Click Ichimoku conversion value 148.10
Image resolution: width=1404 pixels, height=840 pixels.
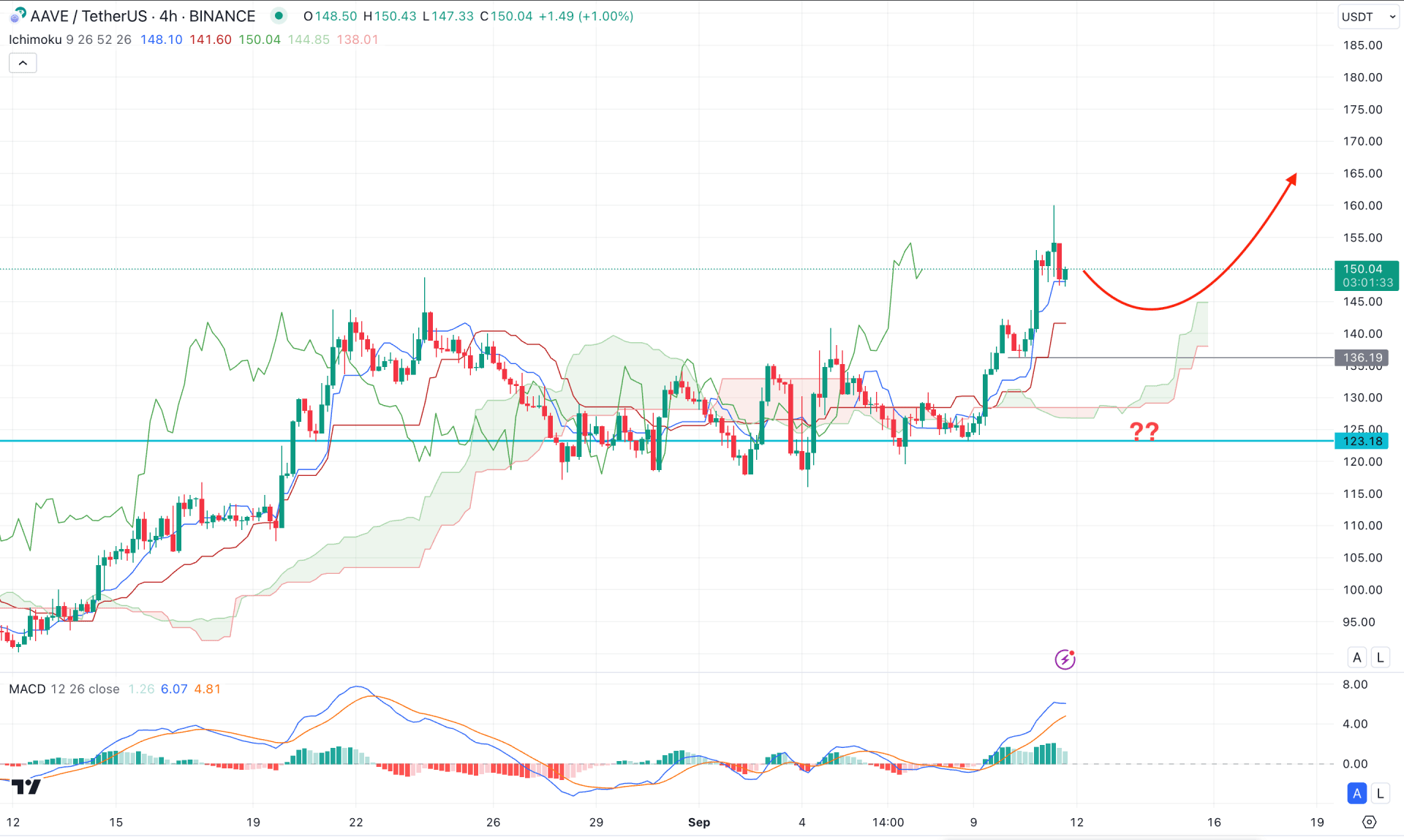(161, 39)
